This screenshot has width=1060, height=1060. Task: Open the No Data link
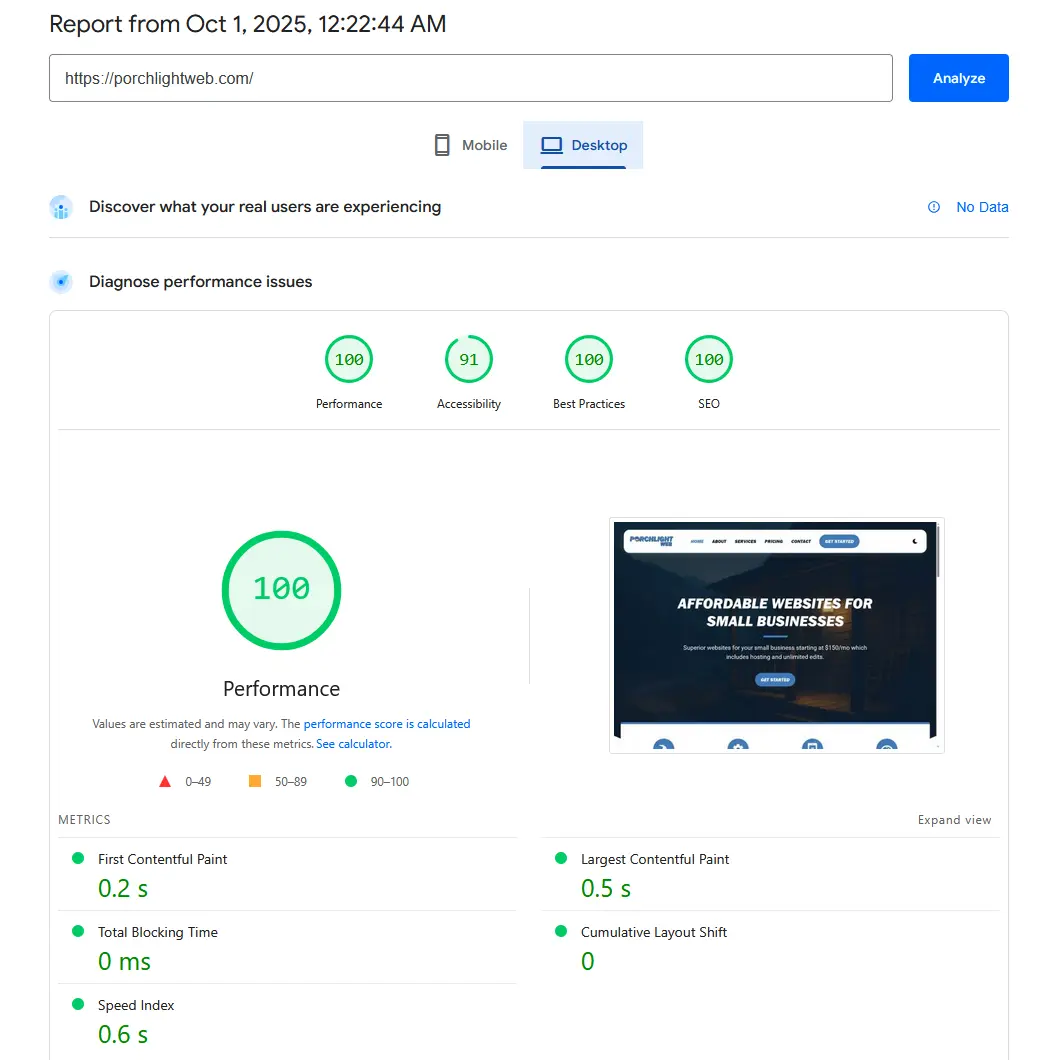pos(982,207)
